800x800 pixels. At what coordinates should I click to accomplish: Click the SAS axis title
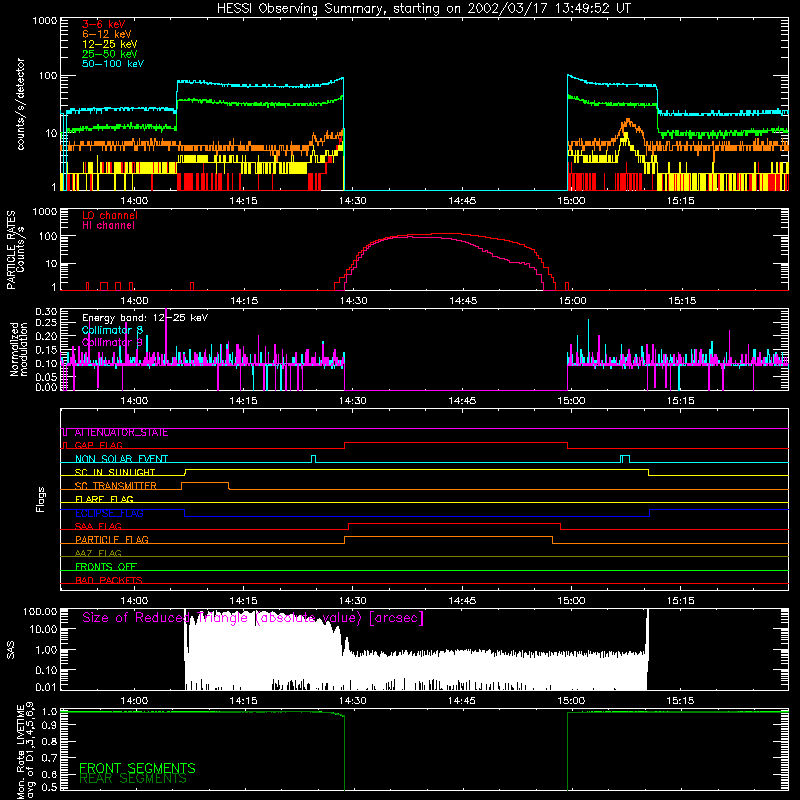[11, 650]
